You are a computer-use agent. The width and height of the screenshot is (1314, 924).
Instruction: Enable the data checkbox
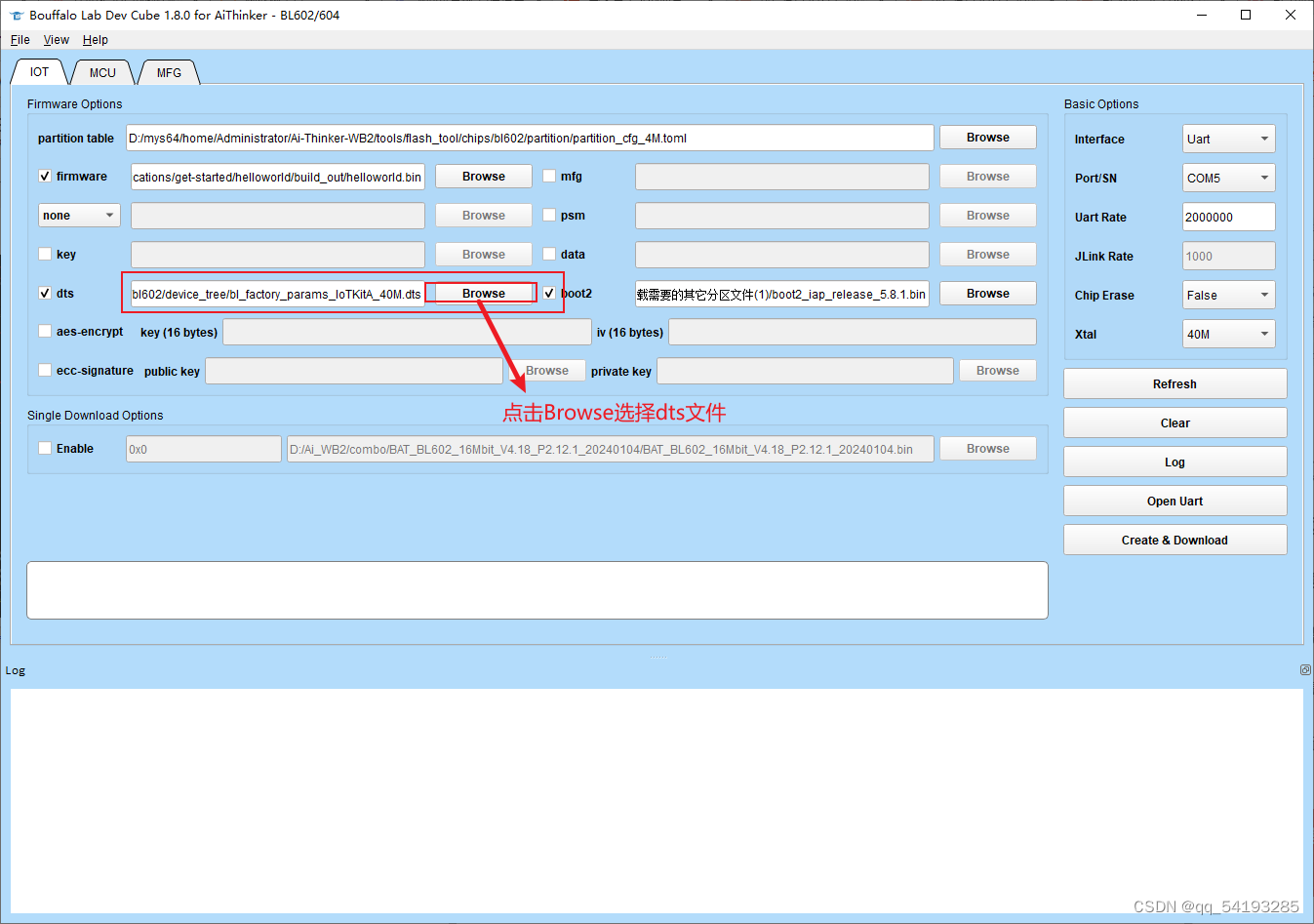click(x=549, y=254)
